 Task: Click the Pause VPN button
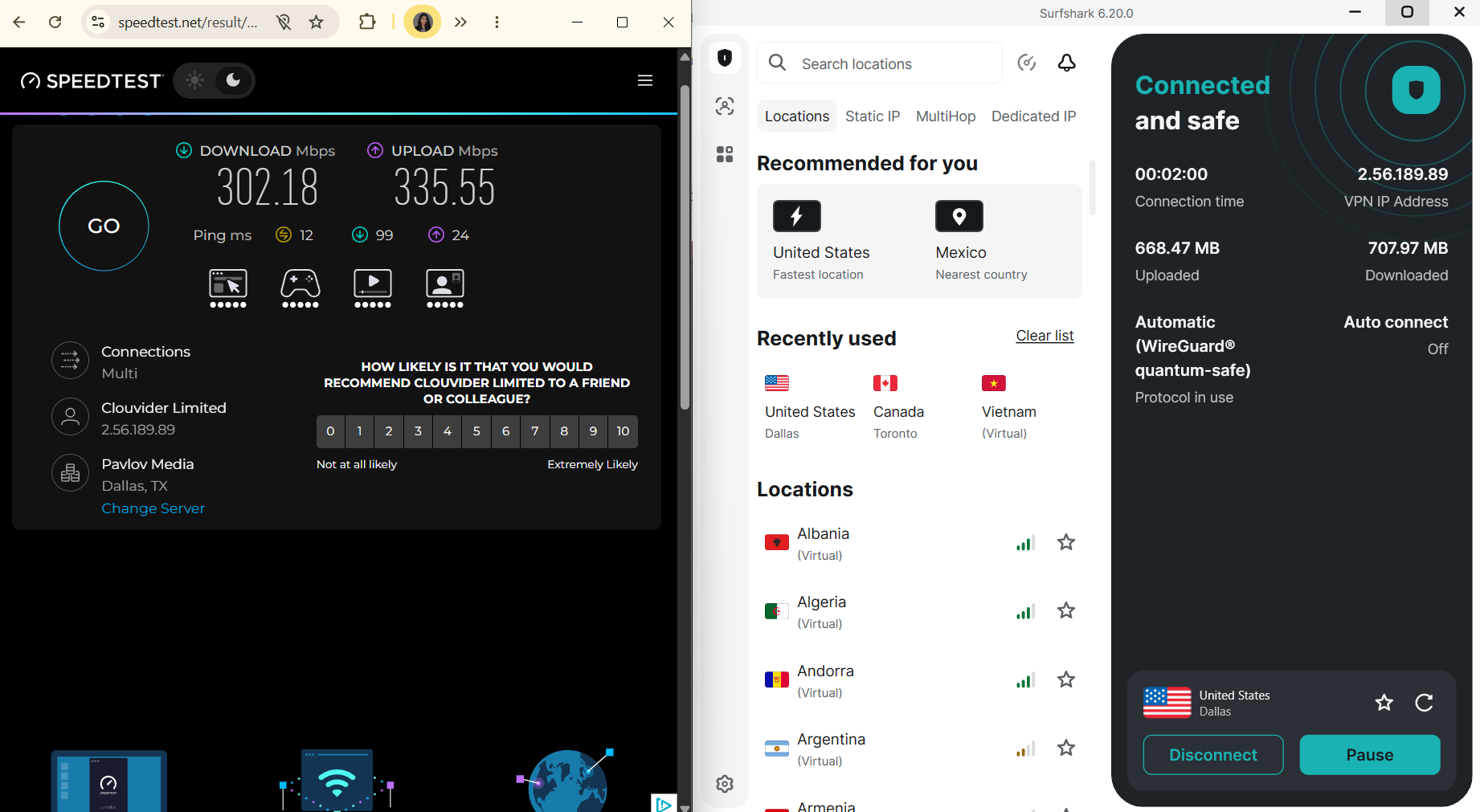pyautogui.click(x=1370, y=755)
